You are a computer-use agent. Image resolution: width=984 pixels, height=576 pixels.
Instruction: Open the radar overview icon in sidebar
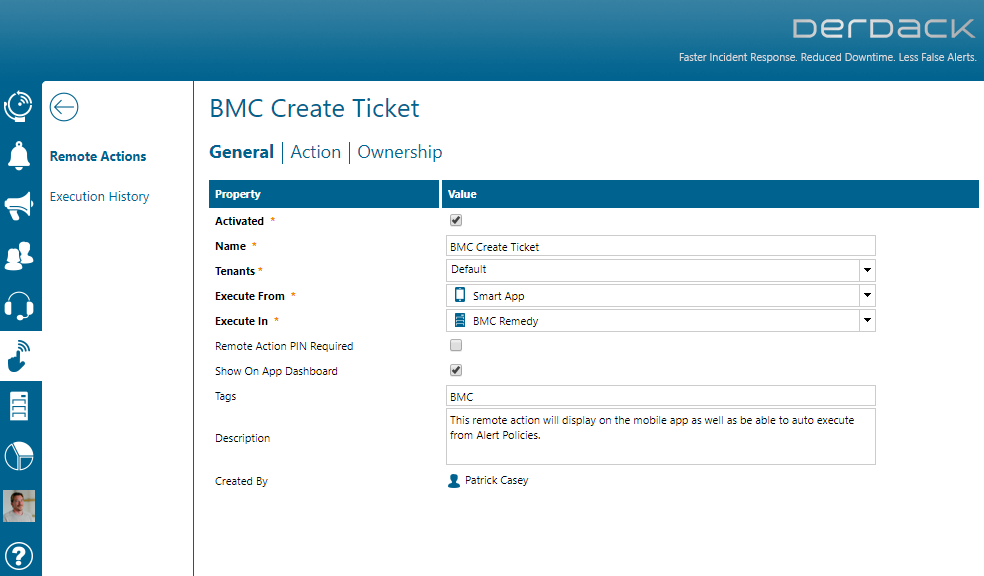pyautogui.click(x=19, y=106)
